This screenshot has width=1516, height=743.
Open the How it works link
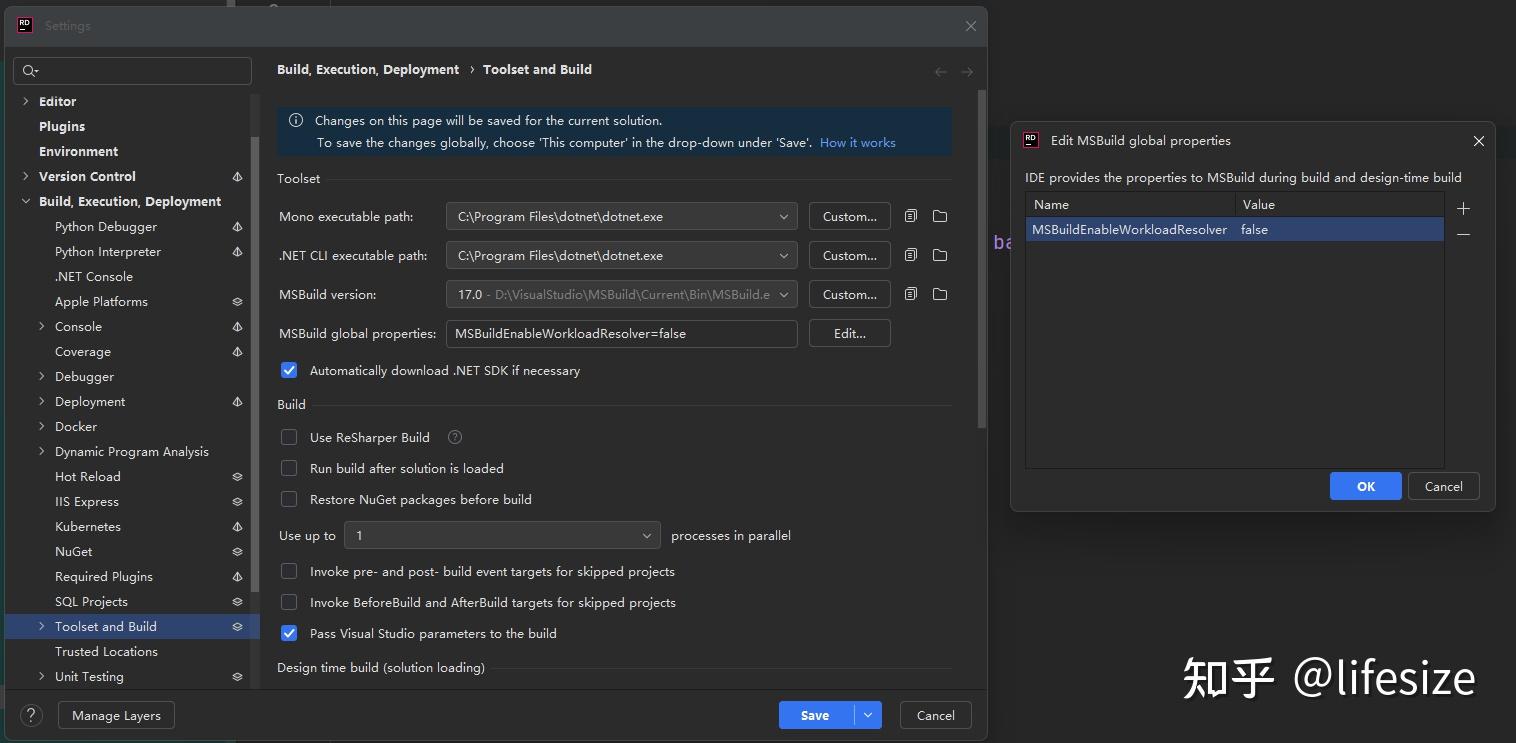pos(857,142)
